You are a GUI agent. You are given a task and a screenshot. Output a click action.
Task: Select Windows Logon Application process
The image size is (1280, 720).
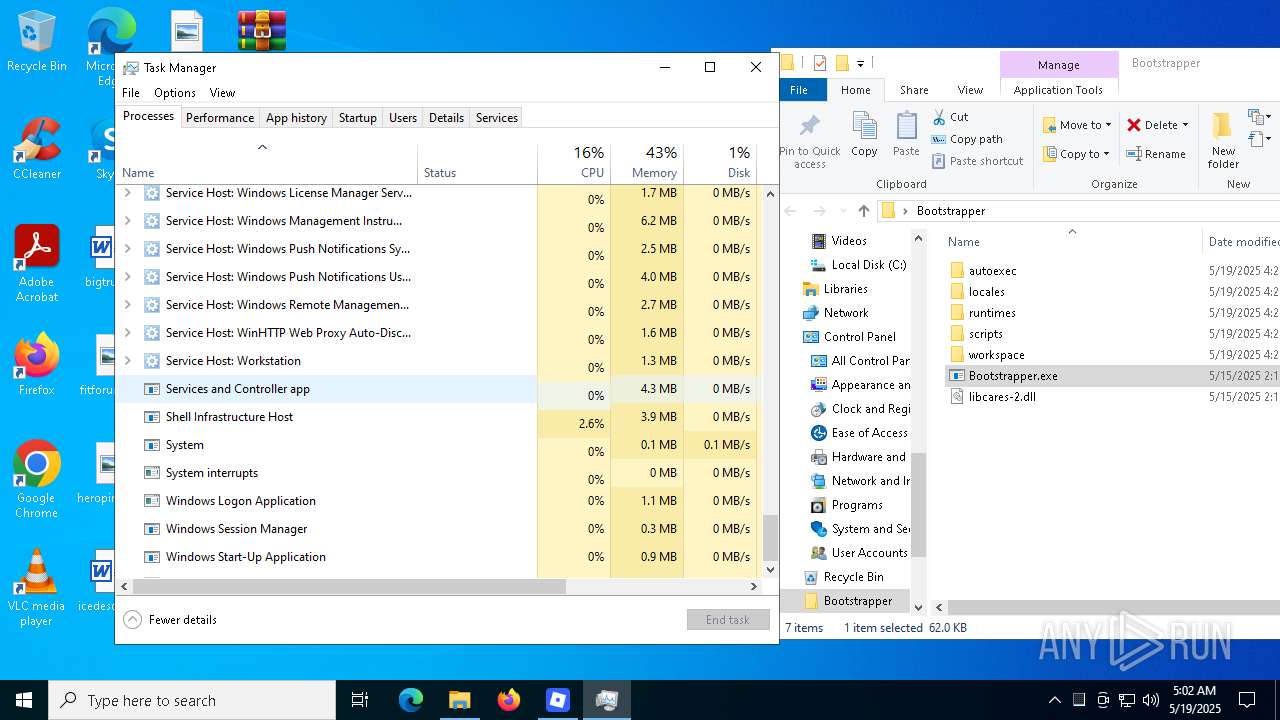click(x=326, y=501)
